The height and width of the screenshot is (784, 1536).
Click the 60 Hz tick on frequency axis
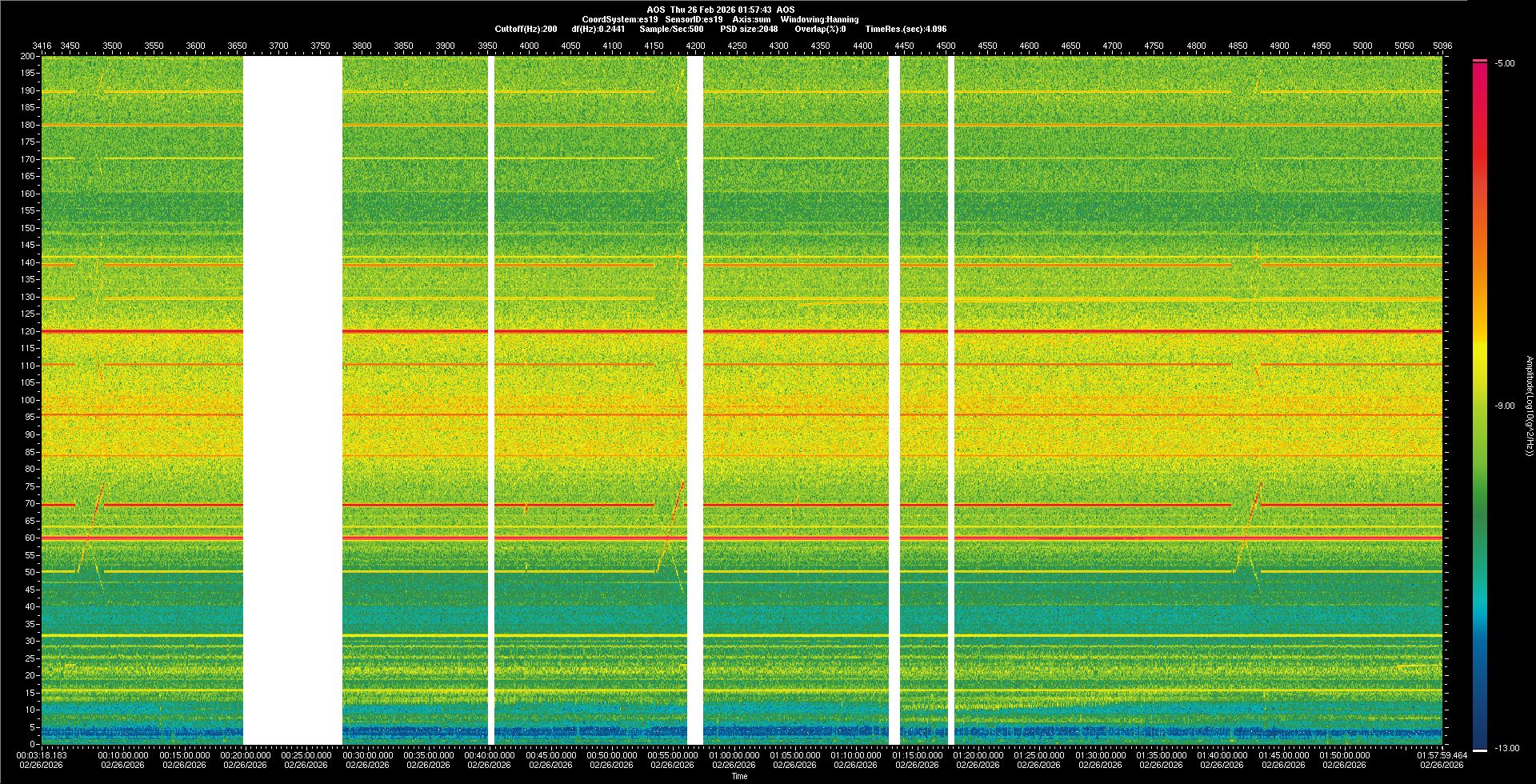pos(30,538)
